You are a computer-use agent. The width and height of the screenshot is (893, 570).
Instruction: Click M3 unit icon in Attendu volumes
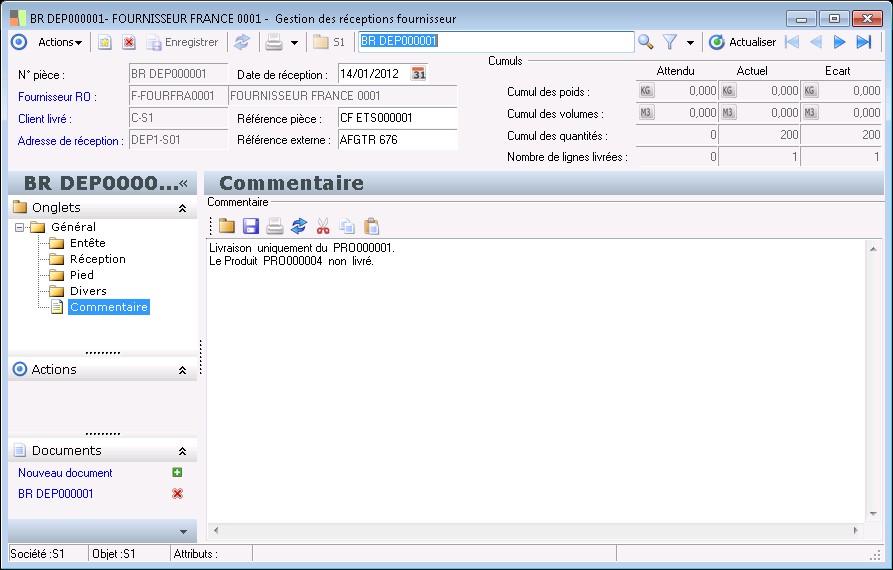point(646,113)
